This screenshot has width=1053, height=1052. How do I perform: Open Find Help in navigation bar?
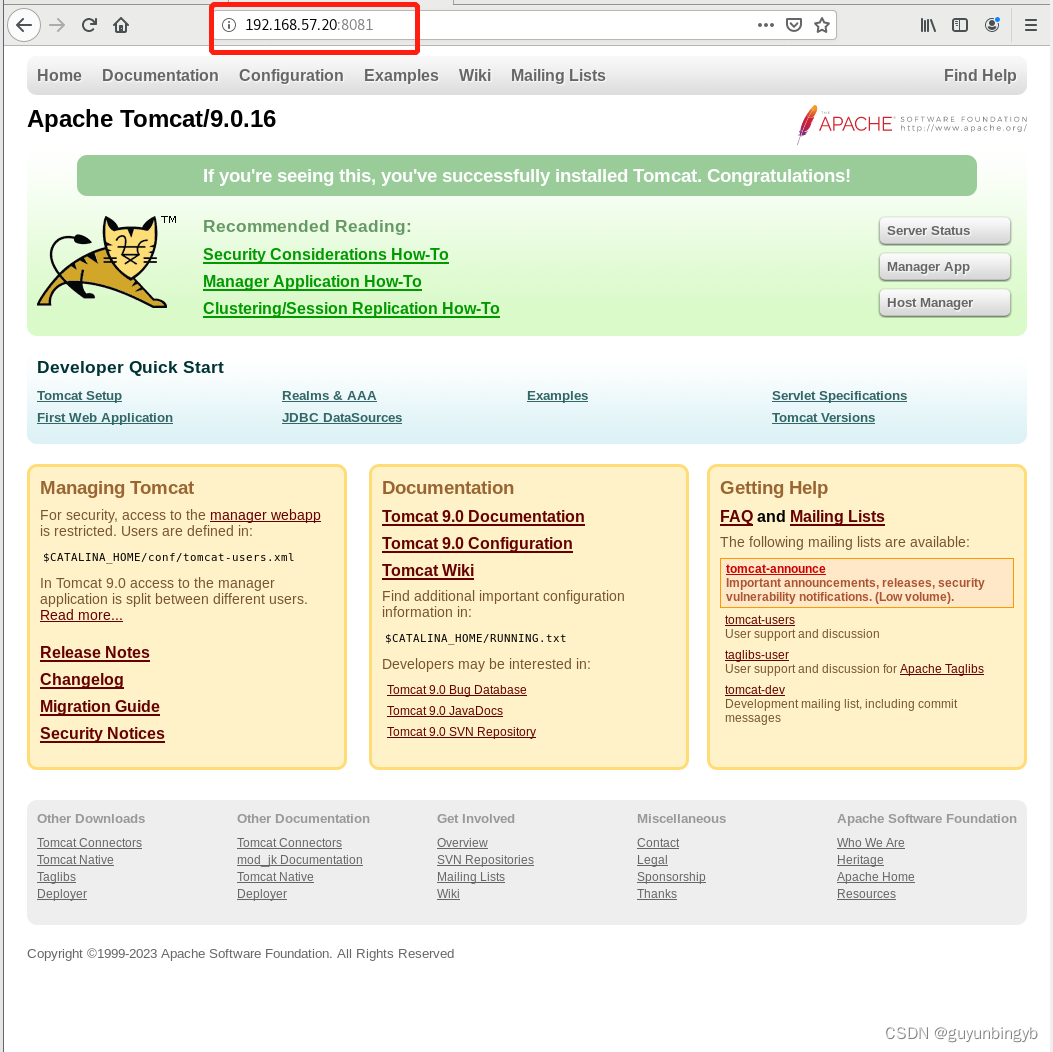click(980, 76)
